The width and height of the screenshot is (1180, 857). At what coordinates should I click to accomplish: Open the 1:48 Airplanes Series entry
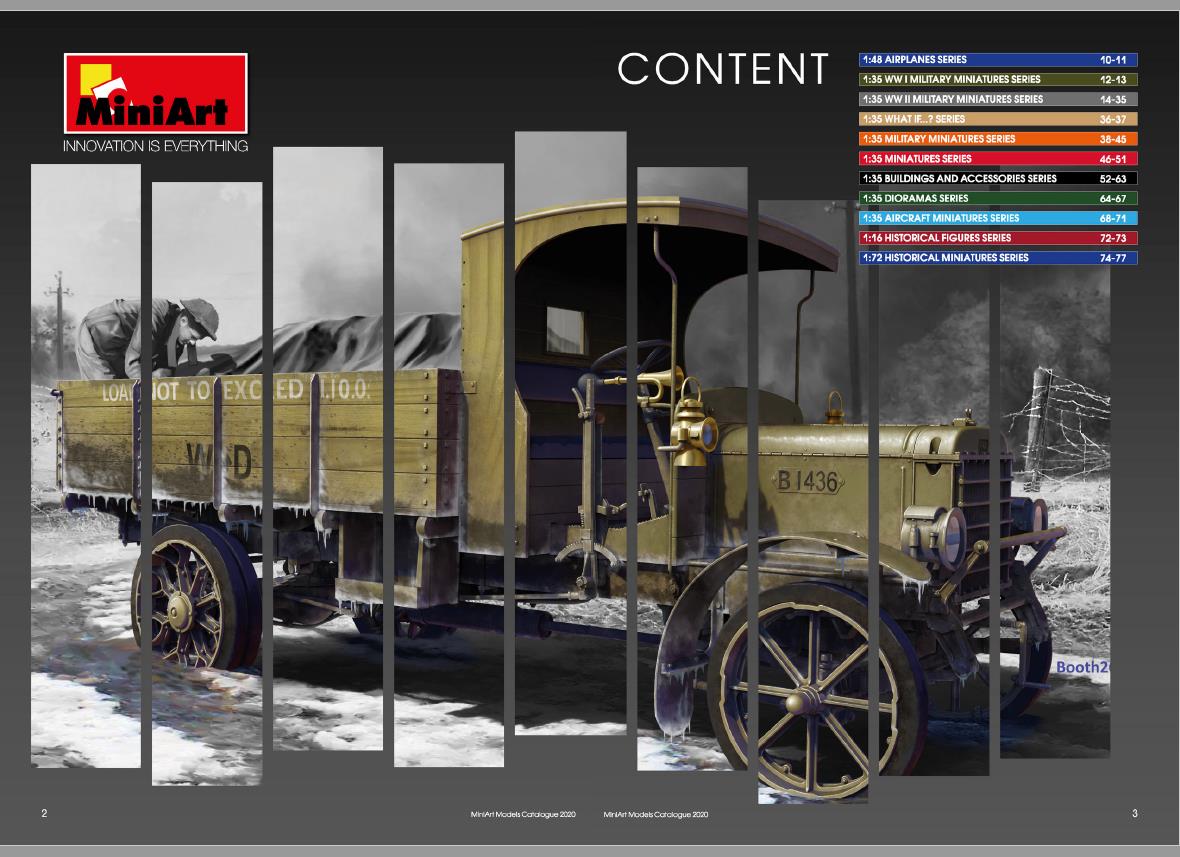[998, 59]
